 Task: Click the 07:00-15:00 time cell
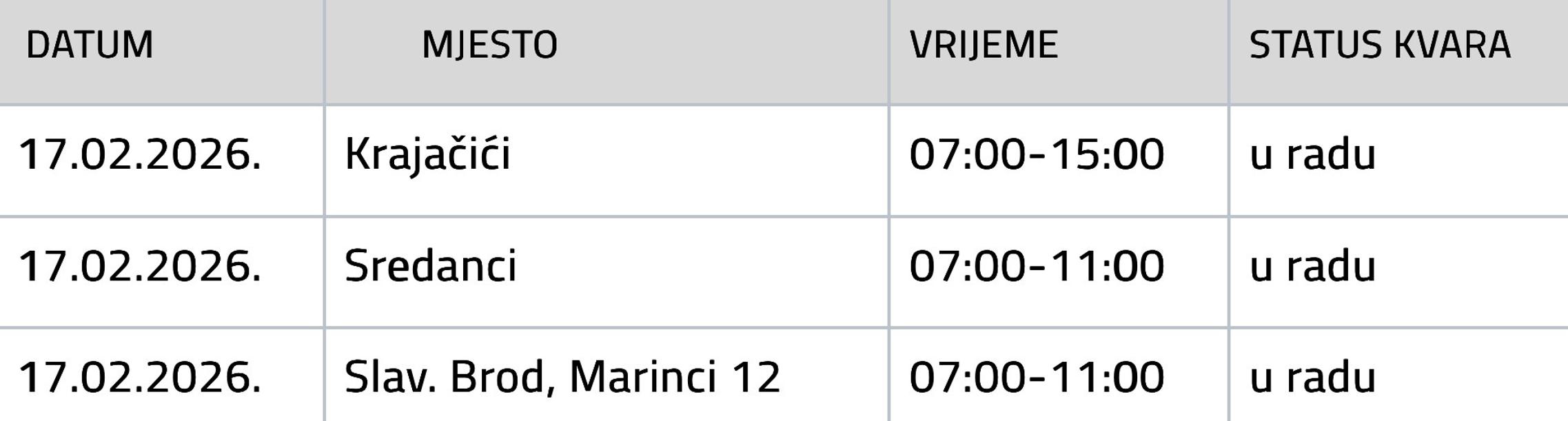tap(1037, 154)
